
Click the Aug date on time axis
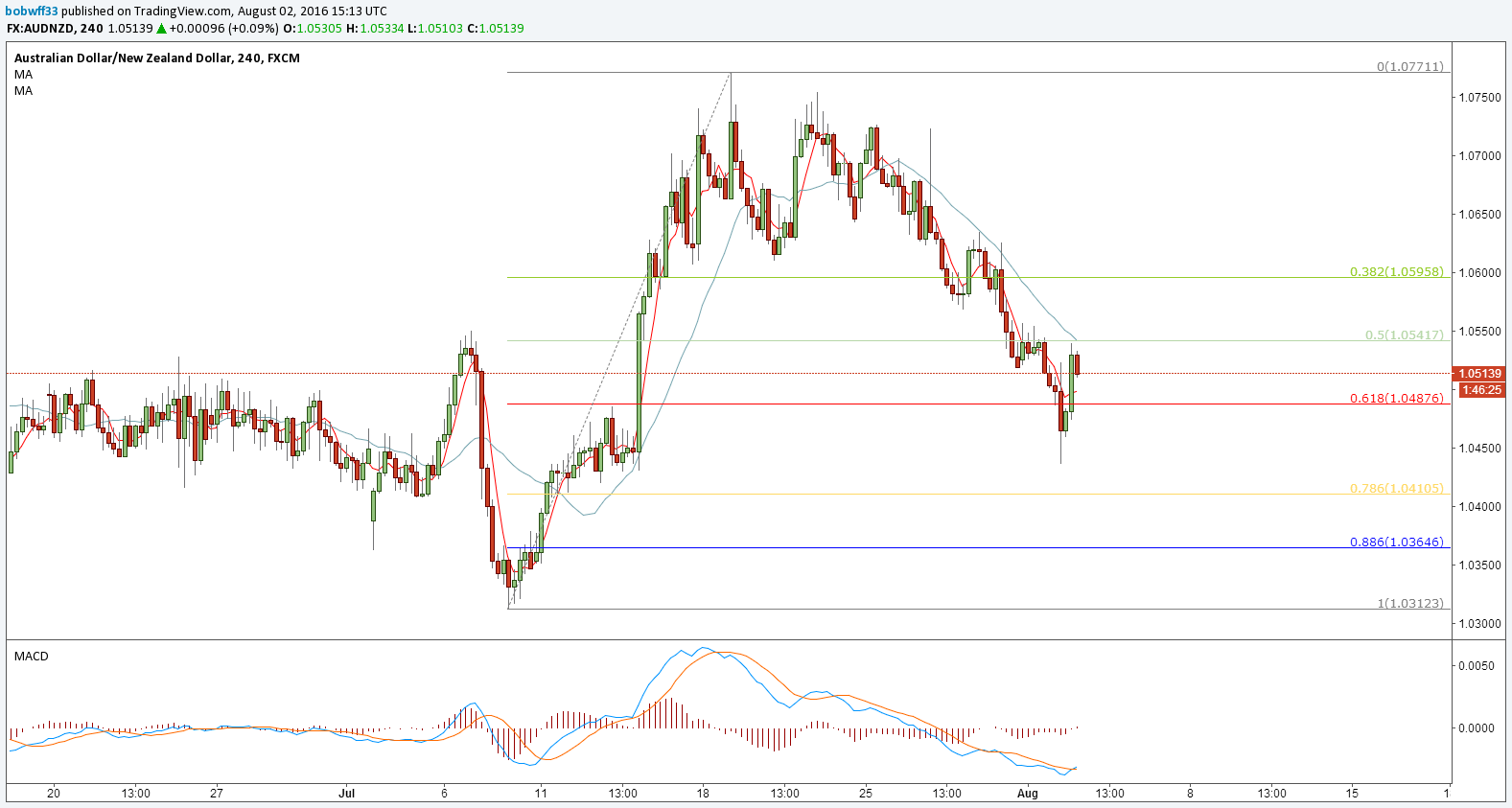(x=1028, y=794)
